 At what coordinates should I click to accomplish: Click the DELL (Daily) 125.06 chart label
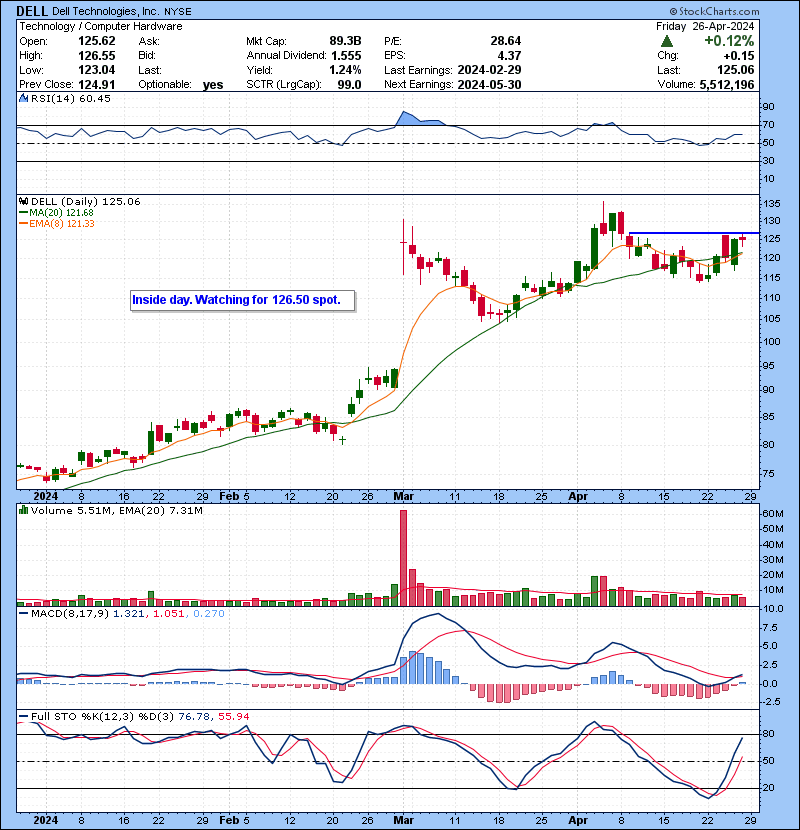pos(86,201)
